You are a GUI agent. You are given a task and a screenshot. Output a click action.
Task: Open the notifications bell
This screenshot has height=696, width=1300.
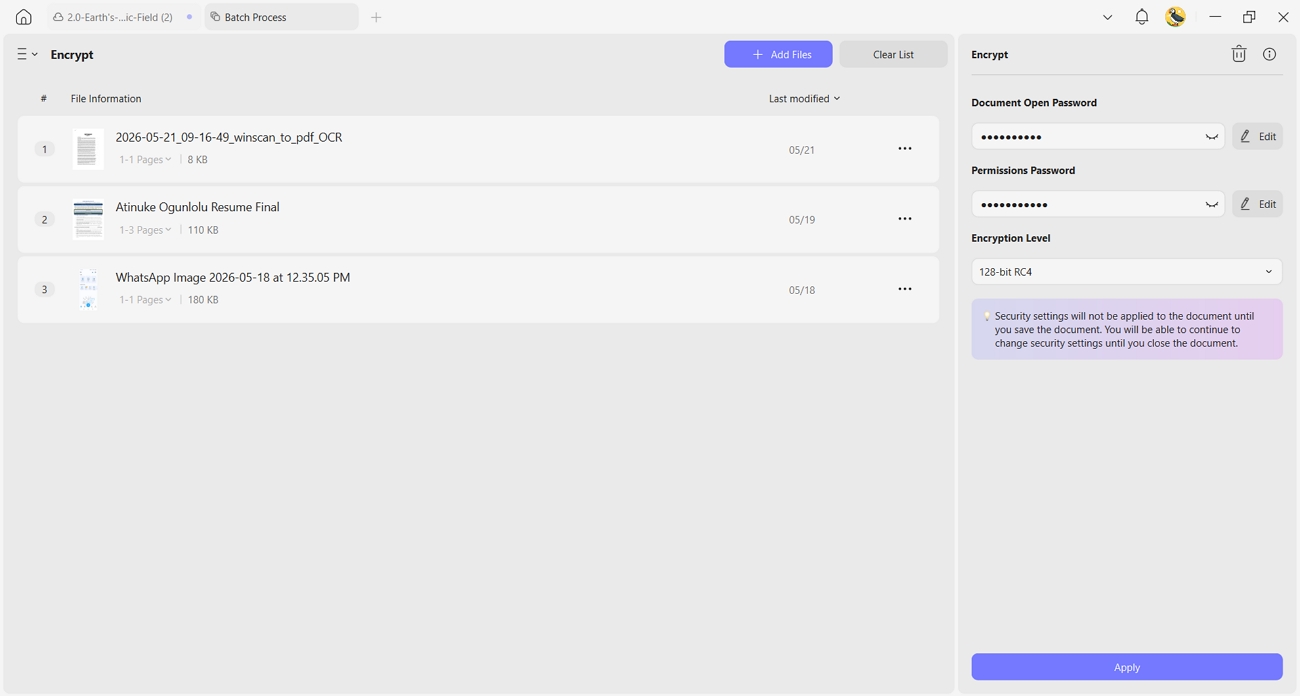(1141, 17)
